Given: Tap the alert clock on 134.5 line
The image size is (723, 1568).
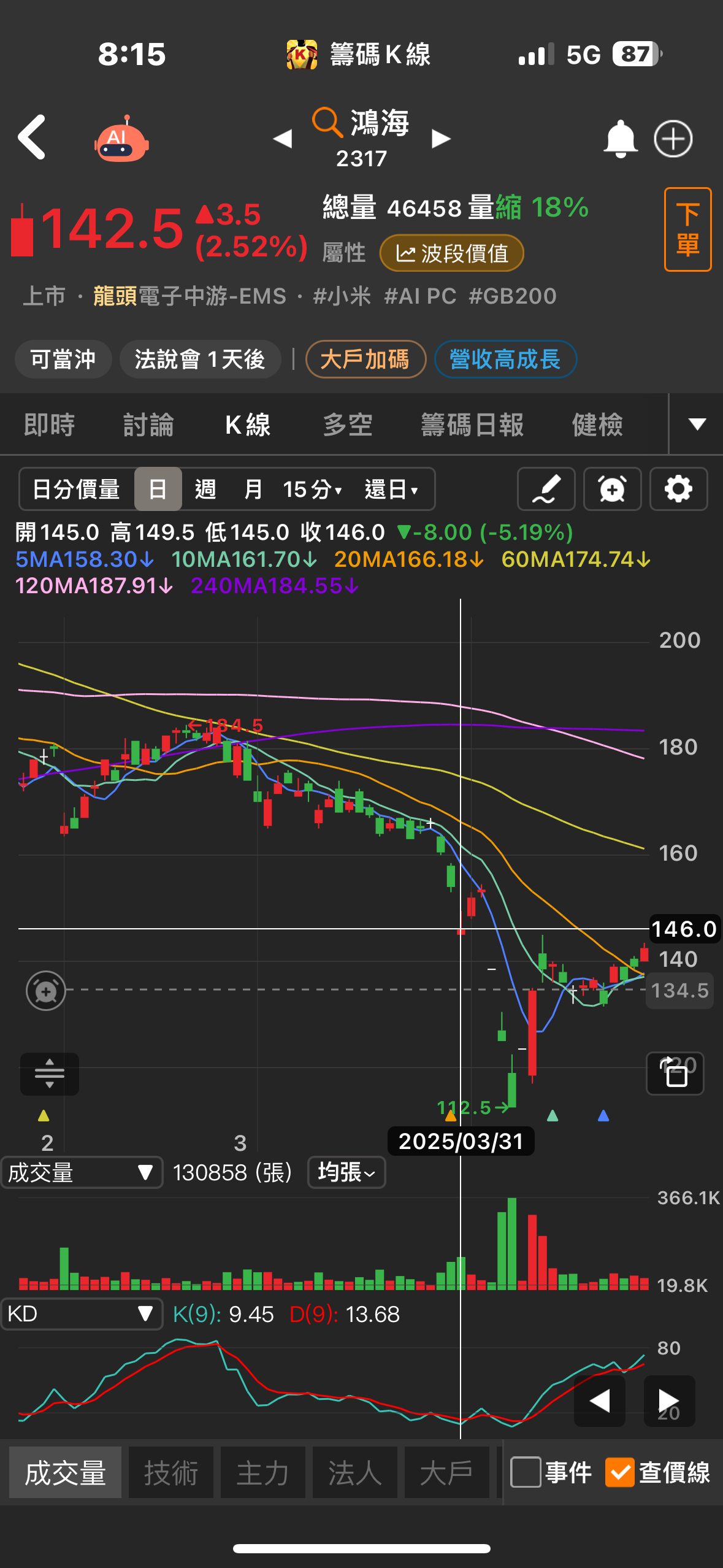Looking at the screenshot, I should 46,991.
